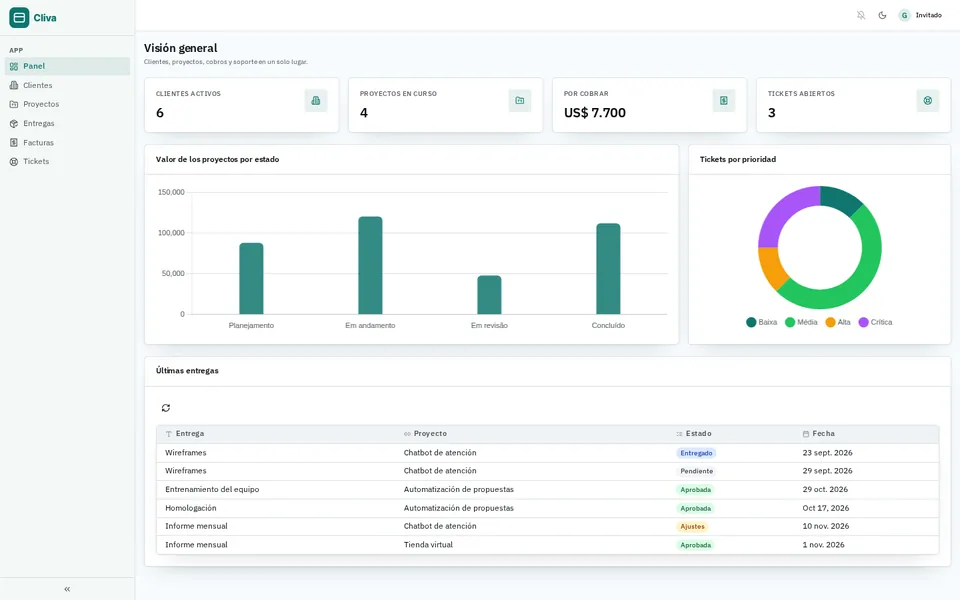Viewport: 960px width, 600px height.
Task: Click the US$ 7.700 amount
Action: pos(594,113)
